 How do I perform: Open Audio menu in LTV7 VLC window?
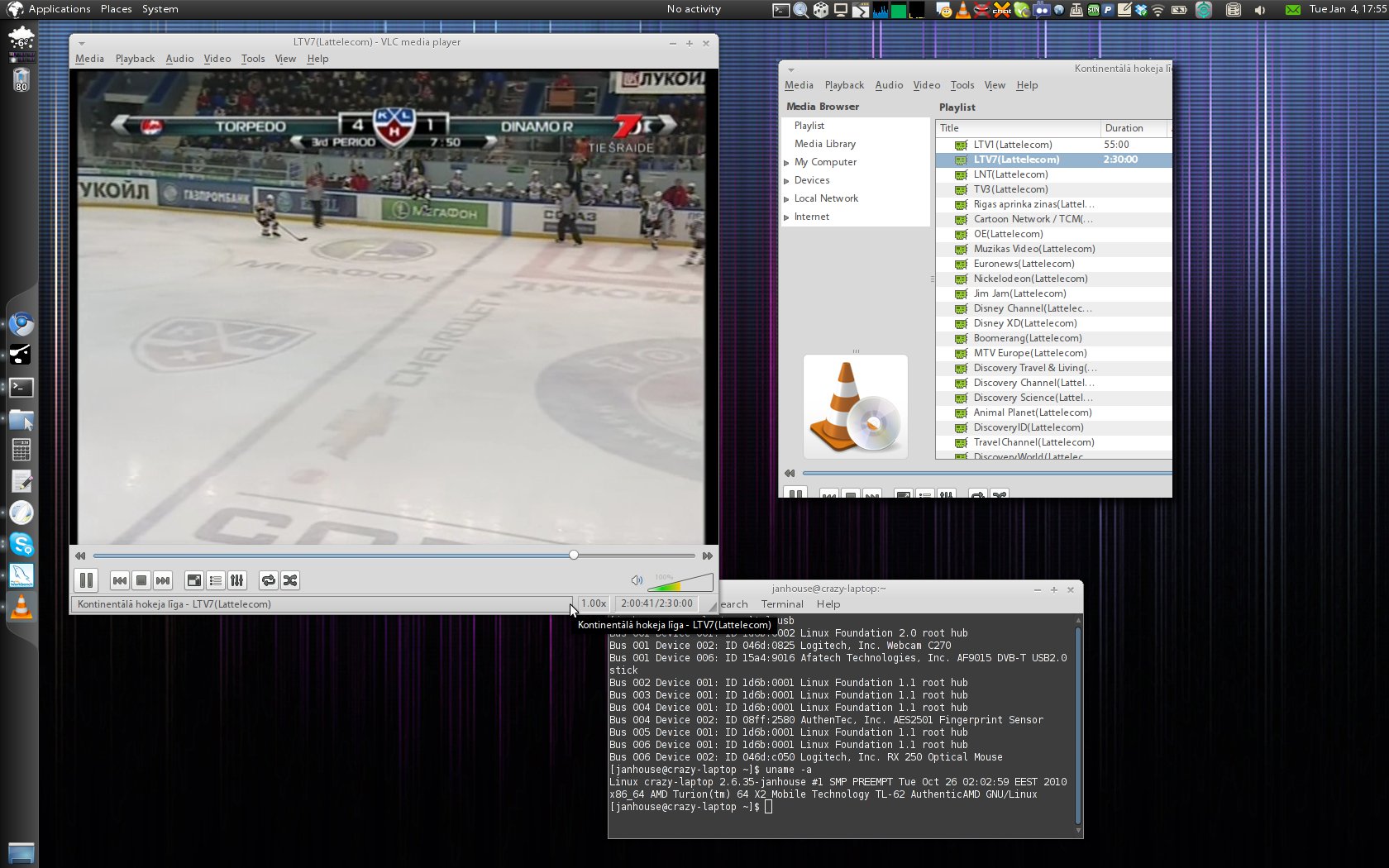[x=179, y=59]
